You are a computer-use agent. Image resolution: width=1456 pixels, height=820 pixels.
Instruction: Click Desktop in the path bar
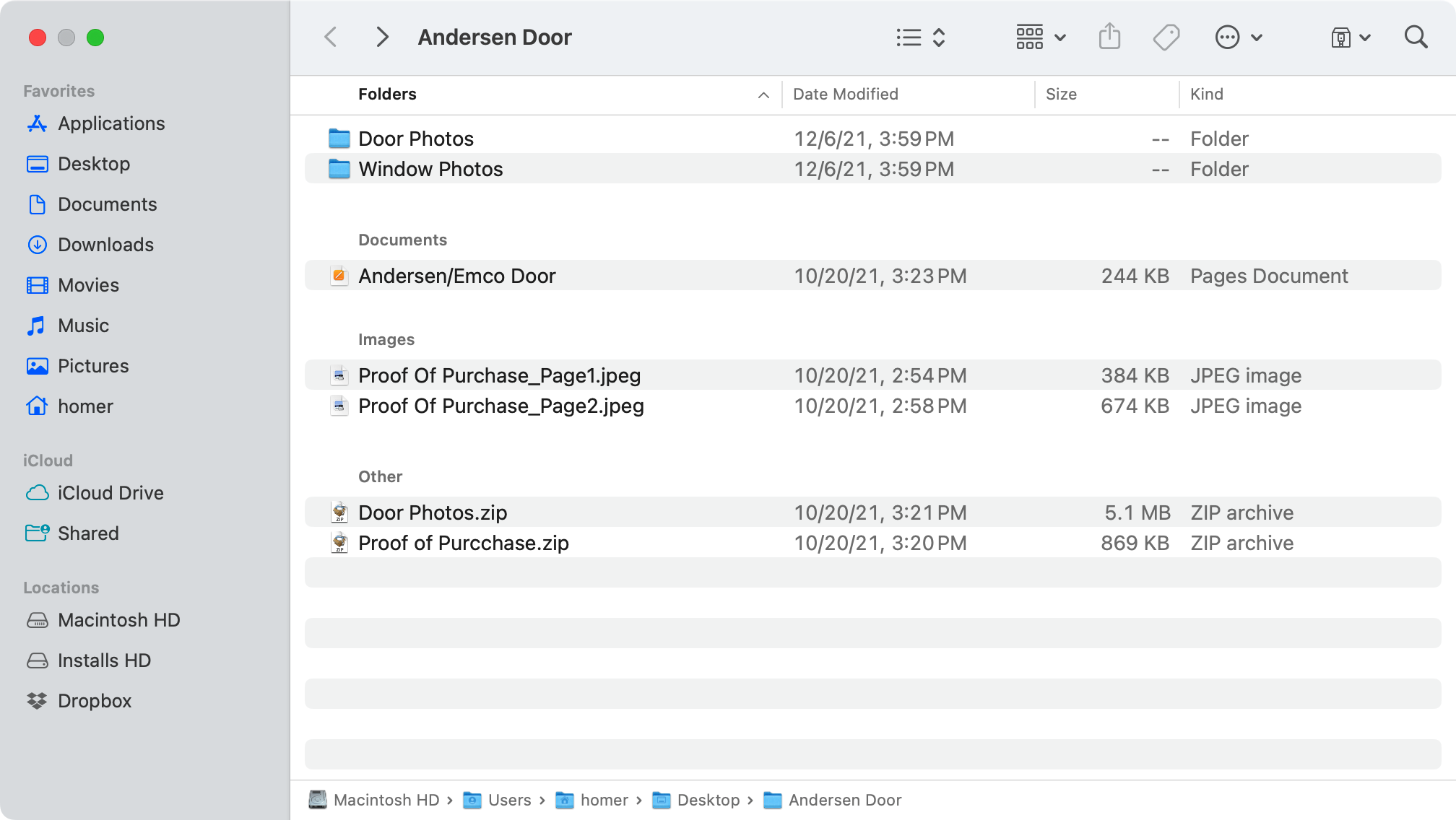click(696, 800)
